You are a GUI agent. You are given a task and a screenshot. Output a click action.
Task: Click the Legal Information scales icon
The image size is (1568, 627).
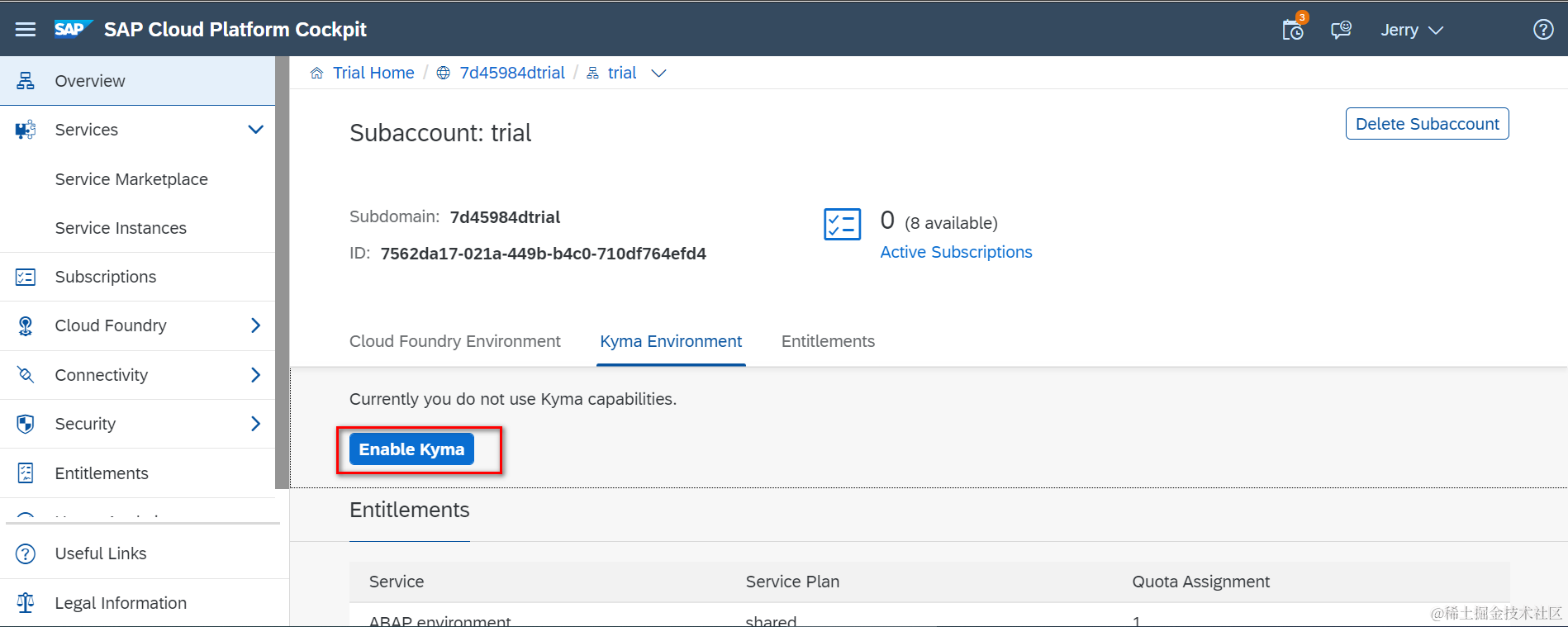(26, 603)
